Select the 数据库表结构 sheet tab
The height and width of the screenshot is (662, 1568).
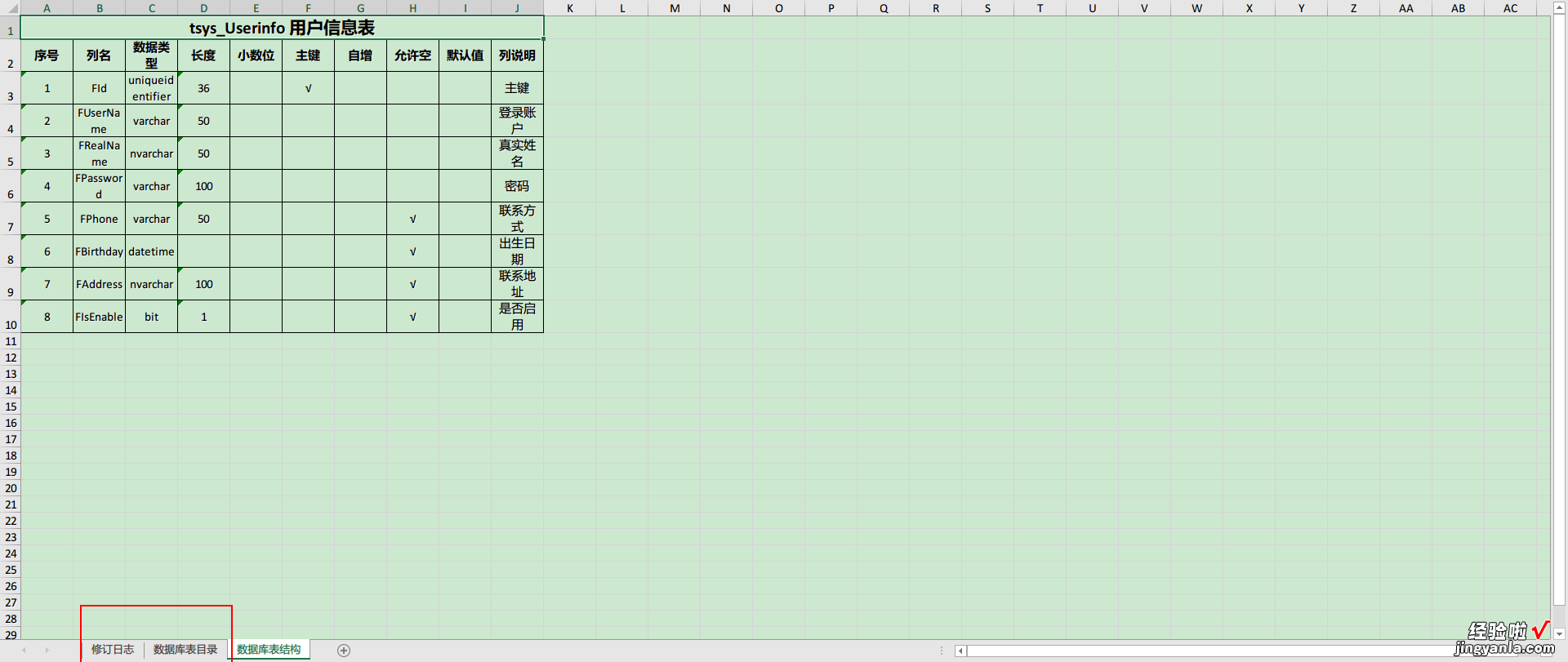click(269, 650)
